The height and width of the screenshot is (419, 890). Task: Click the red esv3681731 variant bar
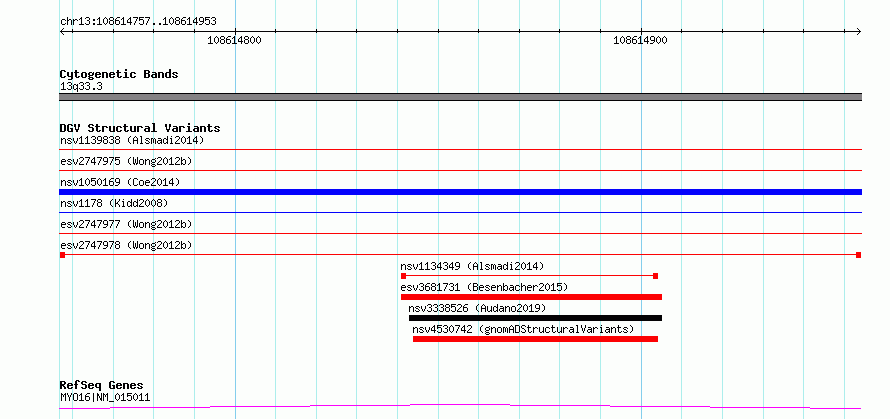point(531,297)
